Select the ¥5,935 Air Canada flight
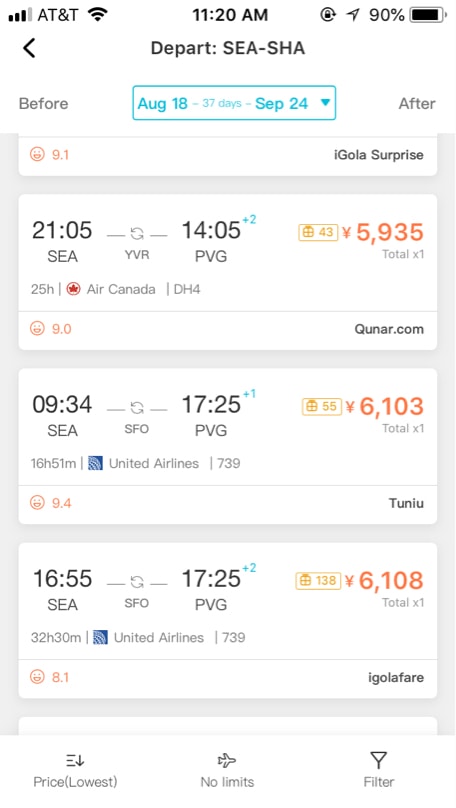 [228, 272]
